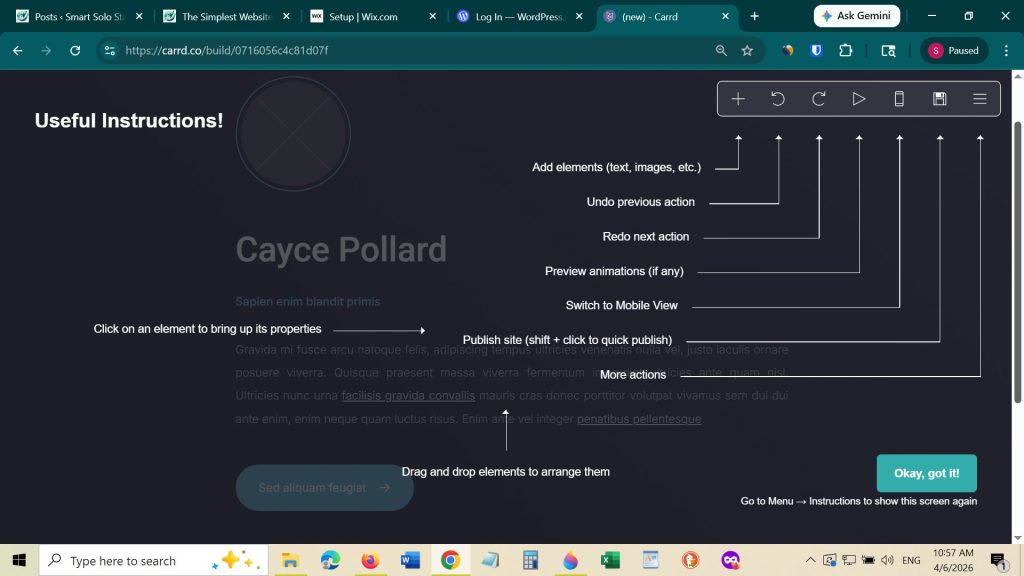Undo the previous action
Viewport: 1024px width, 576px height.
coord(778,98)
